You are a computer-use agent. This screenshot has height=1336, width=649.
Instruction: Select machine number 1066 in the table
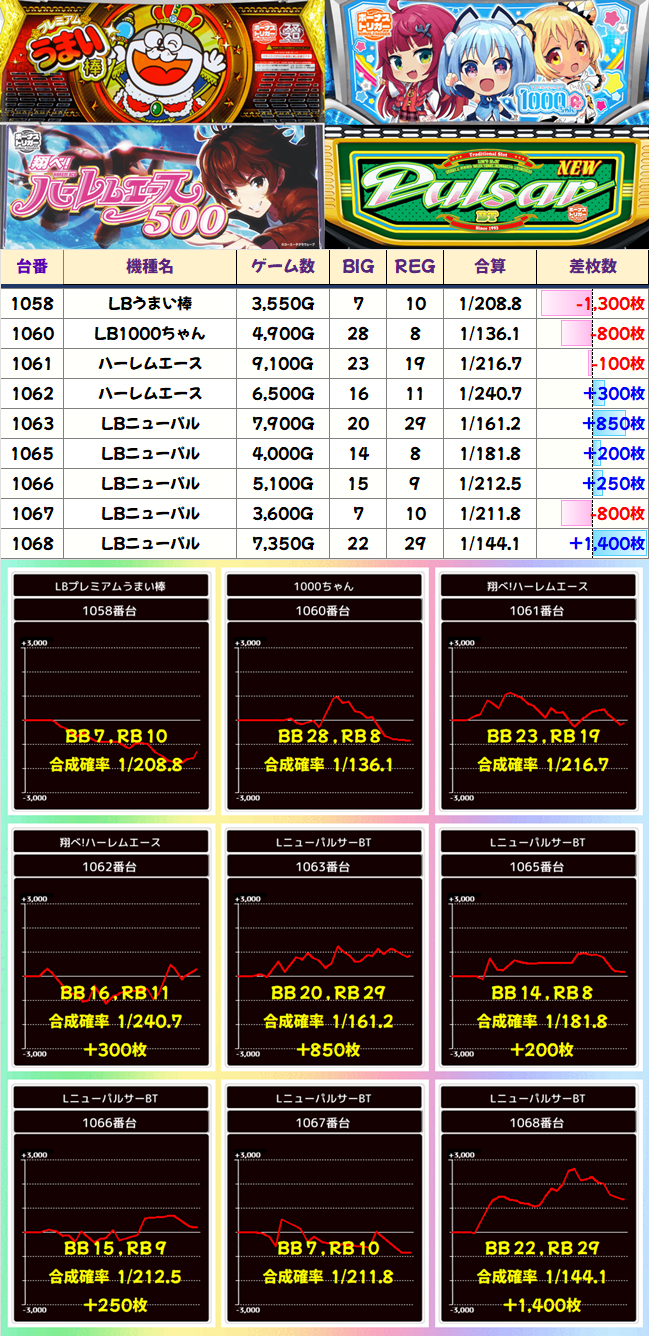click(32, 484)
